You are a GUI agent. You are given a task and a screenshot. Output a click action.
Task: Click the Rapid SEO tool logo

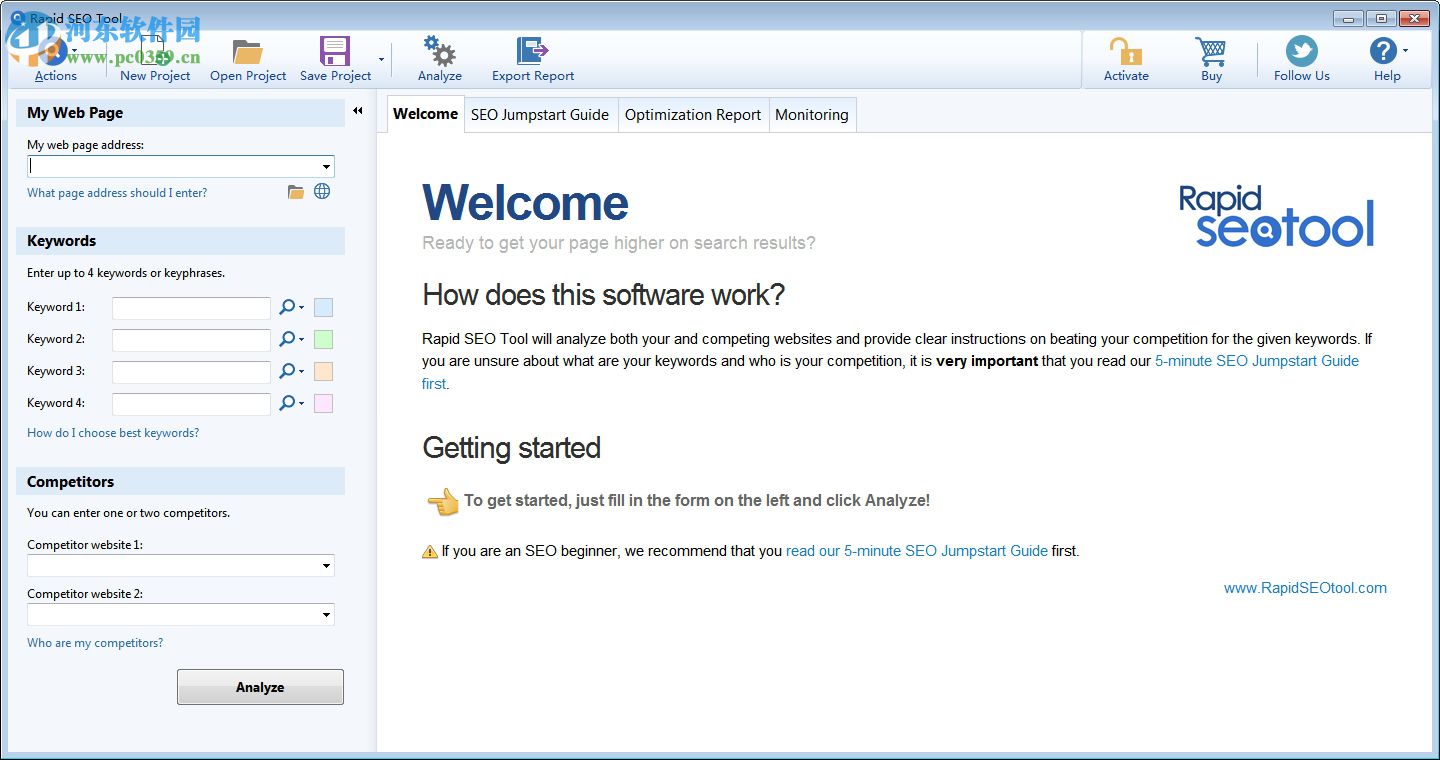click(1277, 215)
